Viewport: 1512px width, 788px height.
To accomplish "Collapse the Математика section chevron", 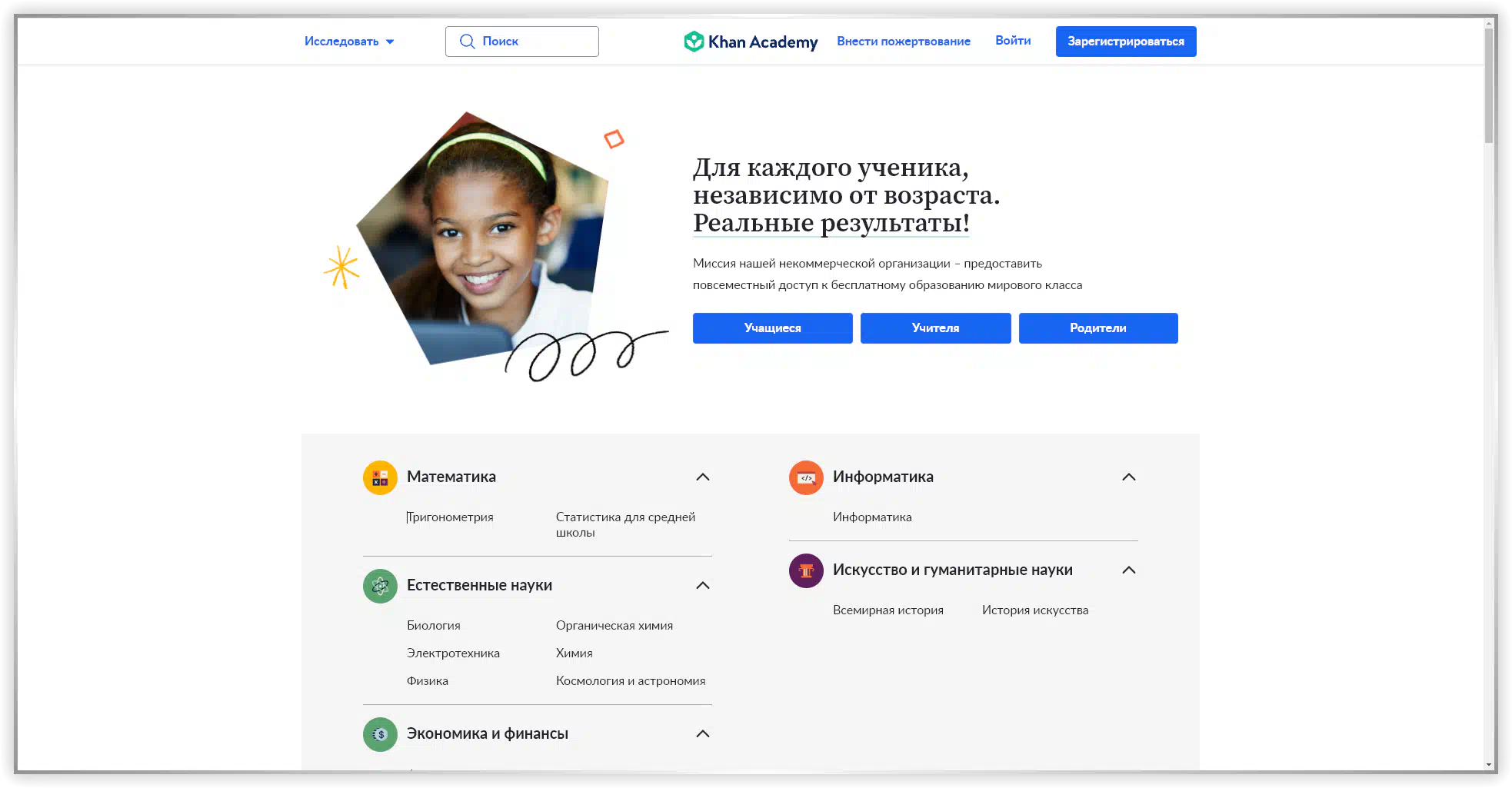I will coord(702,477).
